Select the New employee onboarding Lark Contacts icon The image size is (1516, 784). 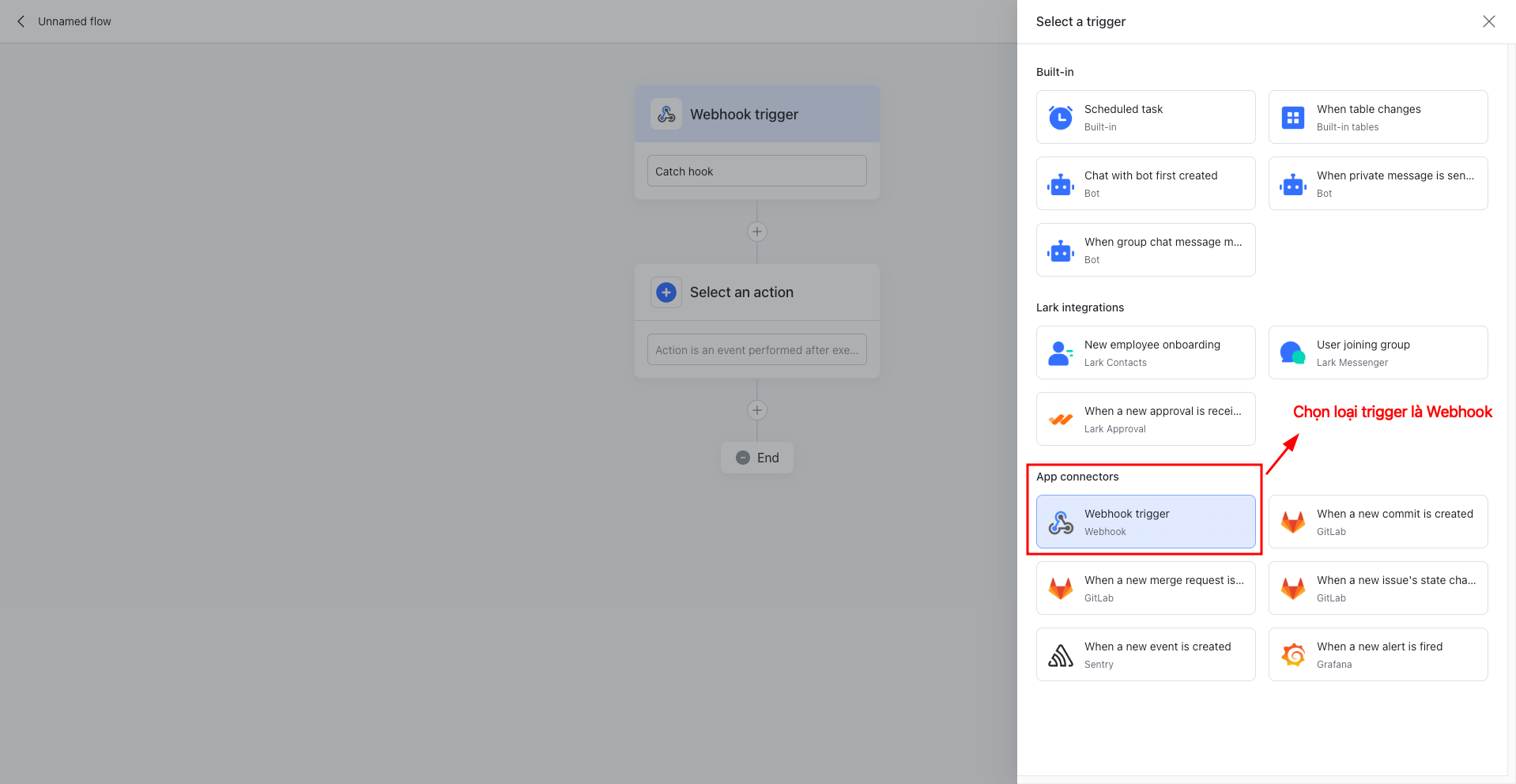tap(1060, 352)
